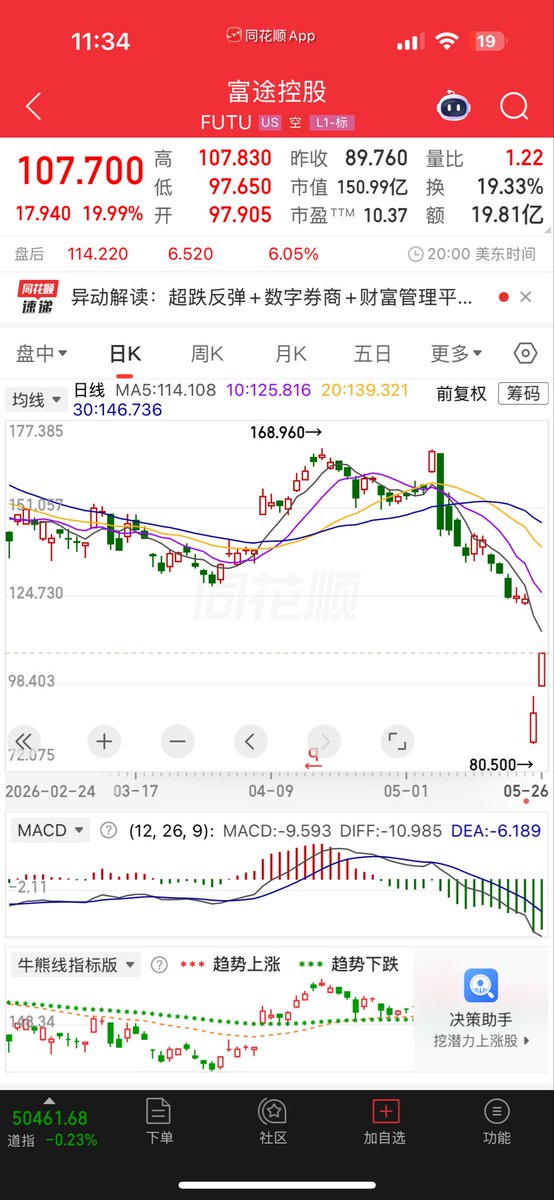The height and width of the screenshot is (1200, 554).
Task: Tap chart high label 168.960
Action: (x=286, y=433)
